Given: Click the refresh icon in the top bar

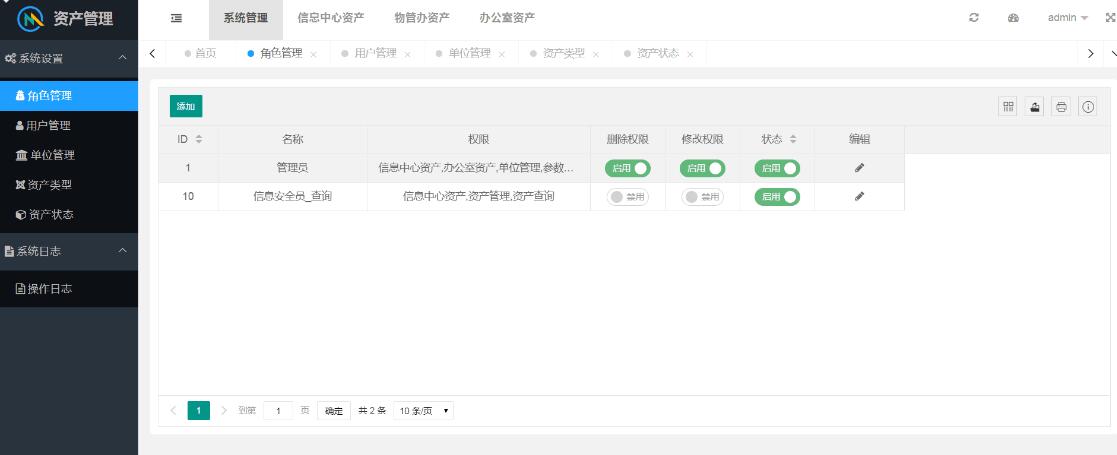Looking at the screenshot, I should (974, 18).
